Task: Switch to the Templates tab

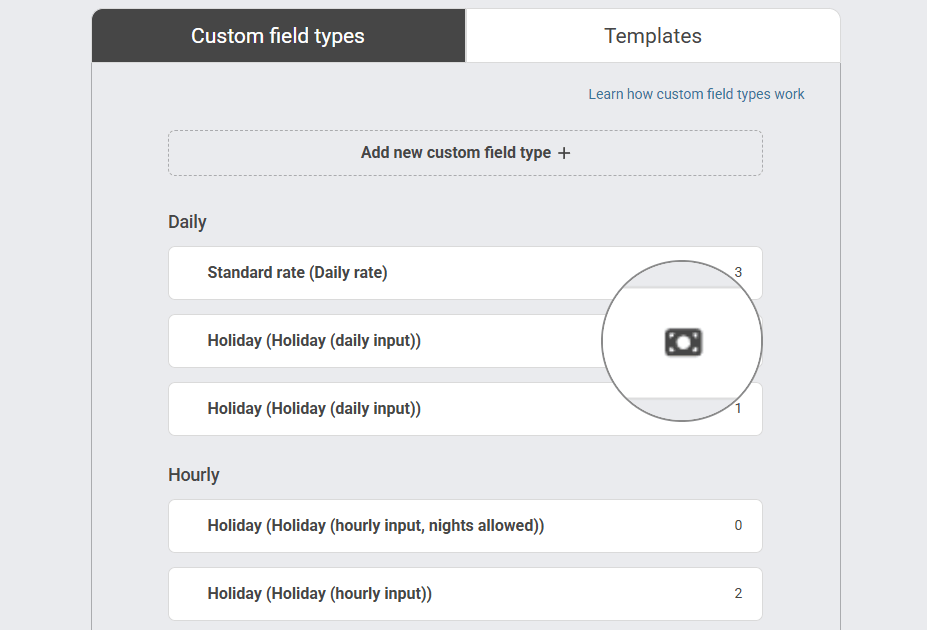Action: click(652, 35)
